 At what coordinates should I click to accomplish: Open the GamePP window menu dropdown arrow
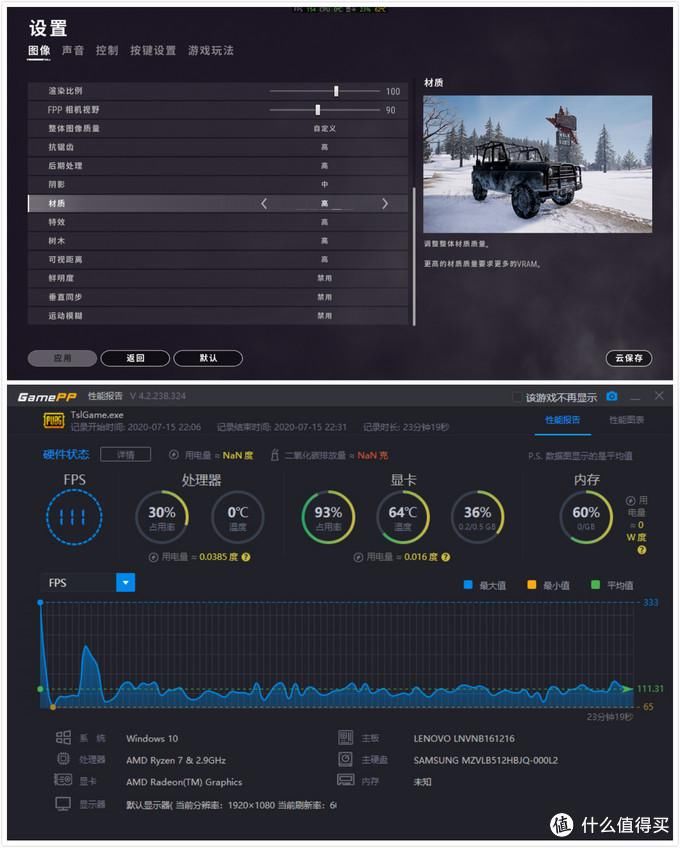click(636, 397)
